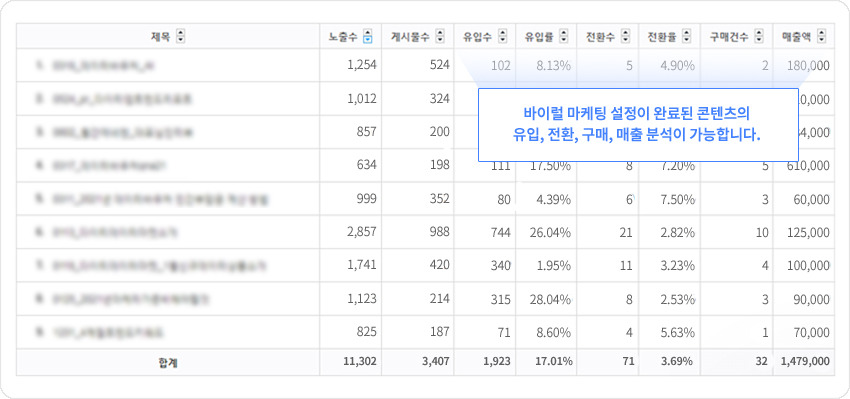Viewport: 850px width, 399px height.
Task: Click the 214 게시물수 value
Action: click(440, 299)
